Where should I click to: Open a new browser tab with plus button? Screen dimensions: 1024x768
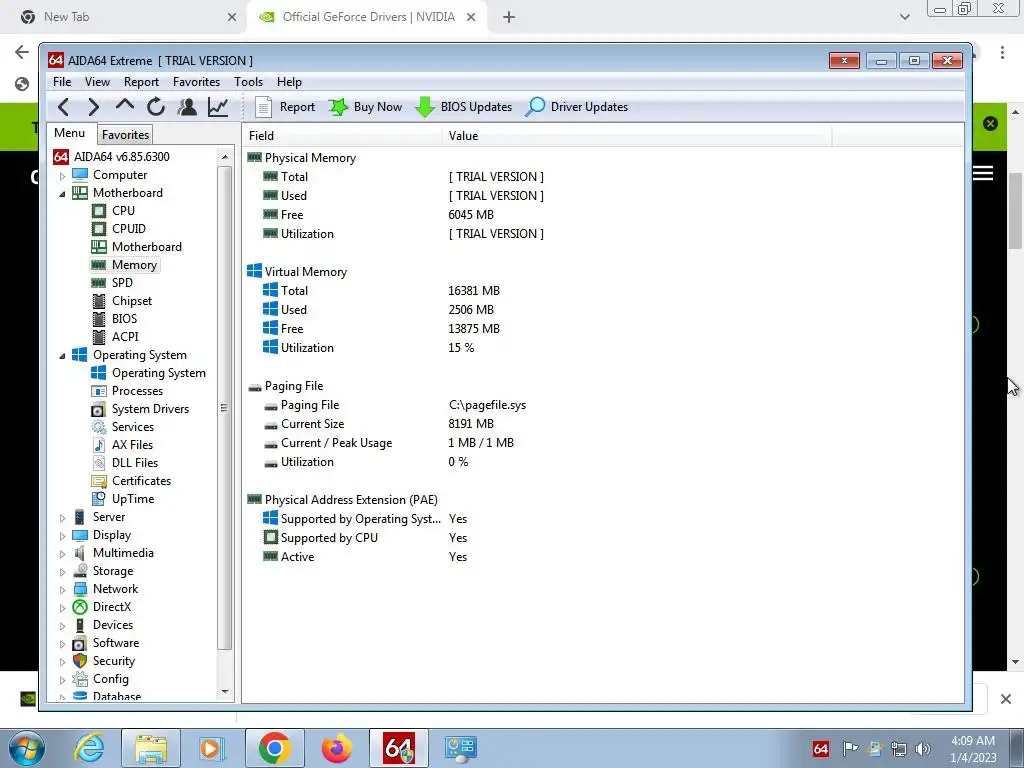click(x=509, y=17)
